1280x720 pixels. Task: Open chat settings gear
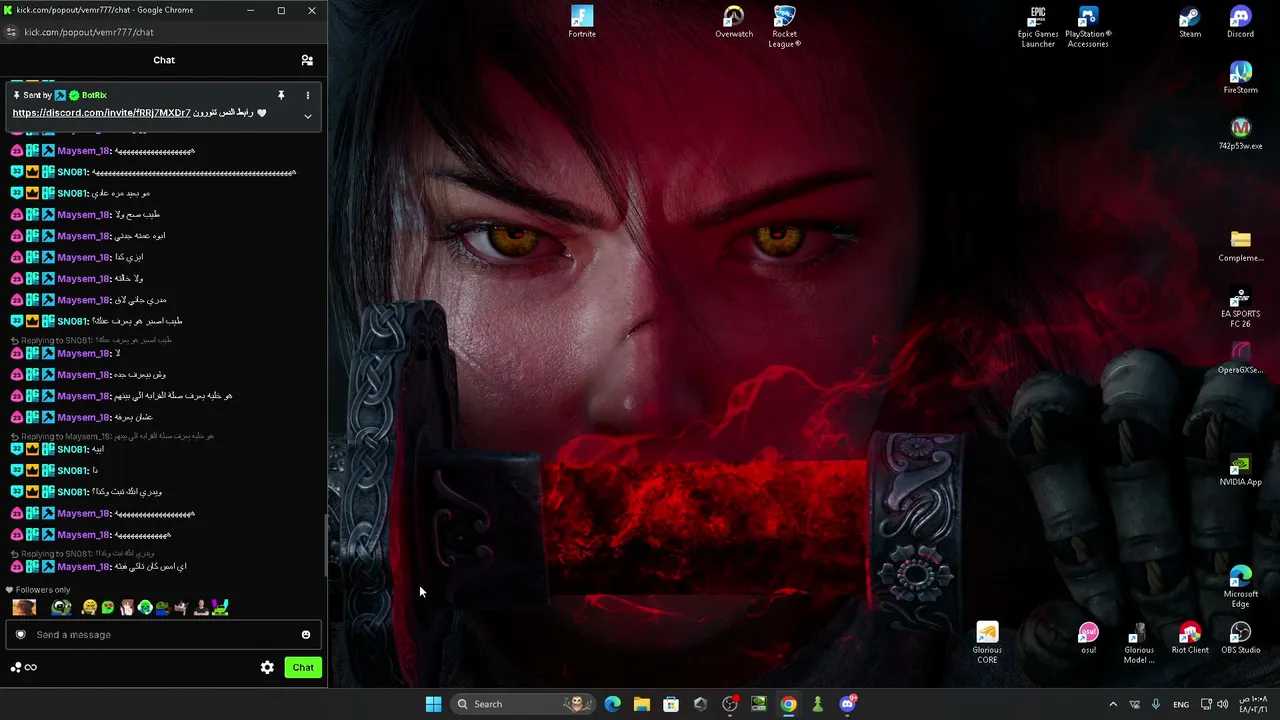coord(267,667)
